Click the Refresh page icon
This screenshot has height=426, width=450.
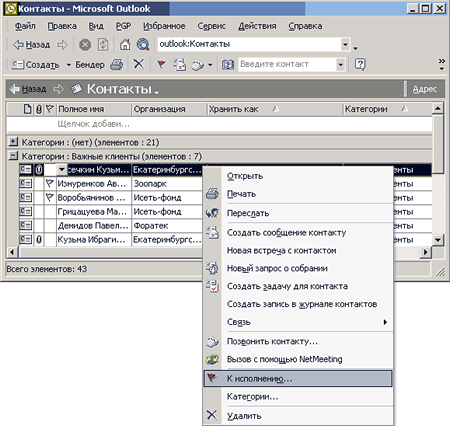(x=103, y=45)
